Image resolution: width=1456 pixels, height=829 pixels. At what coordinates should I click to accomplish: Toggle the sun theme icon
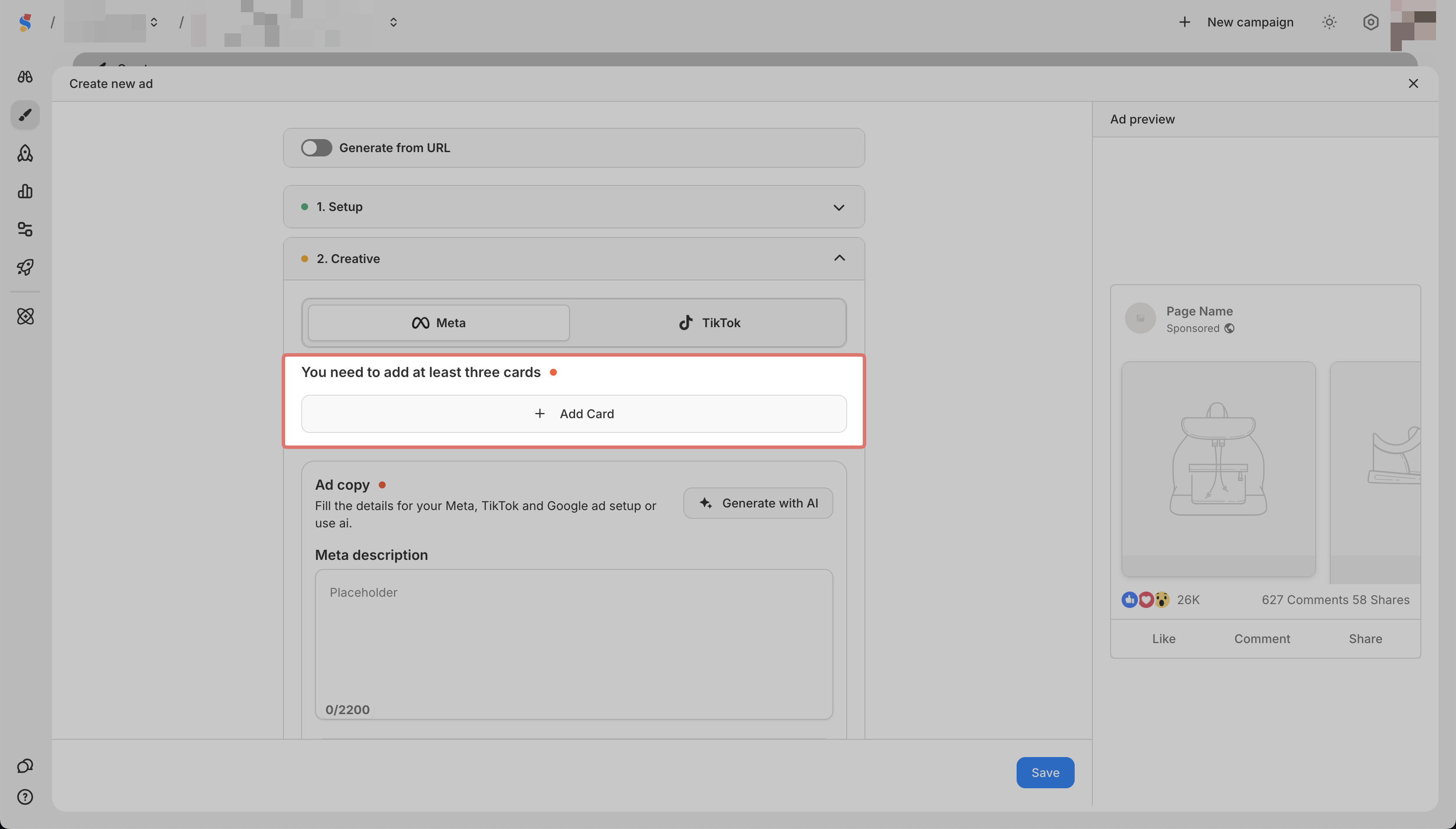tap(1329, 22)
